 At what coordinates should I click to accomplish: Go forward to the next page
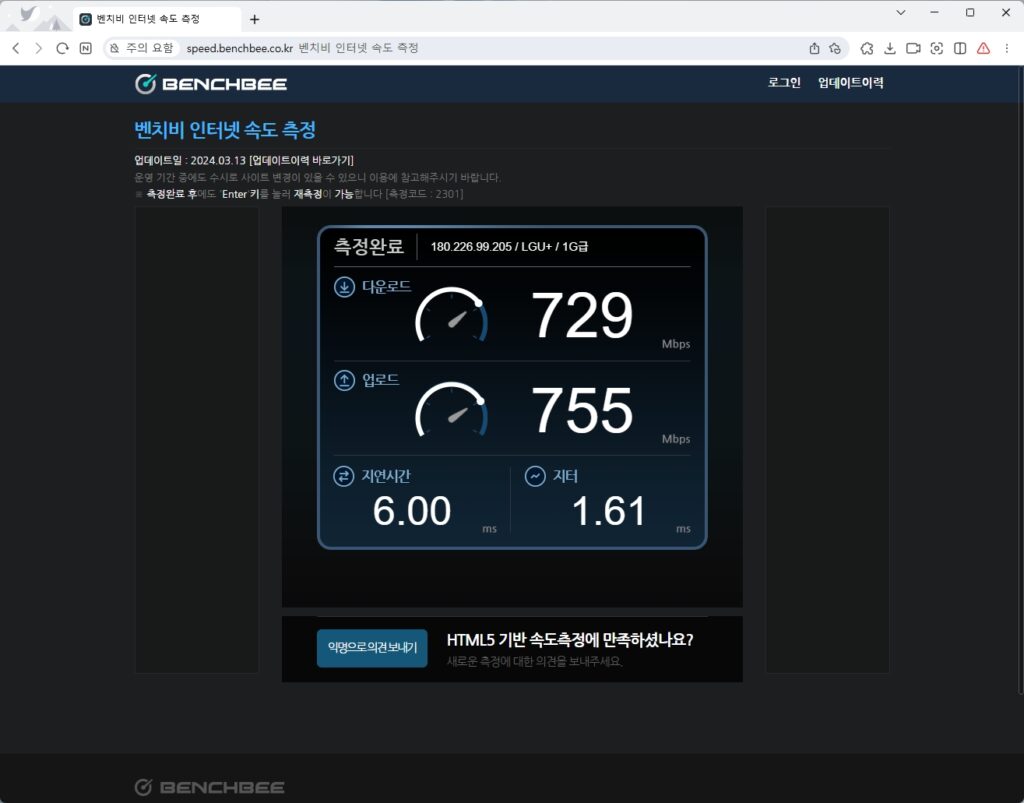[x=39, y=48]
